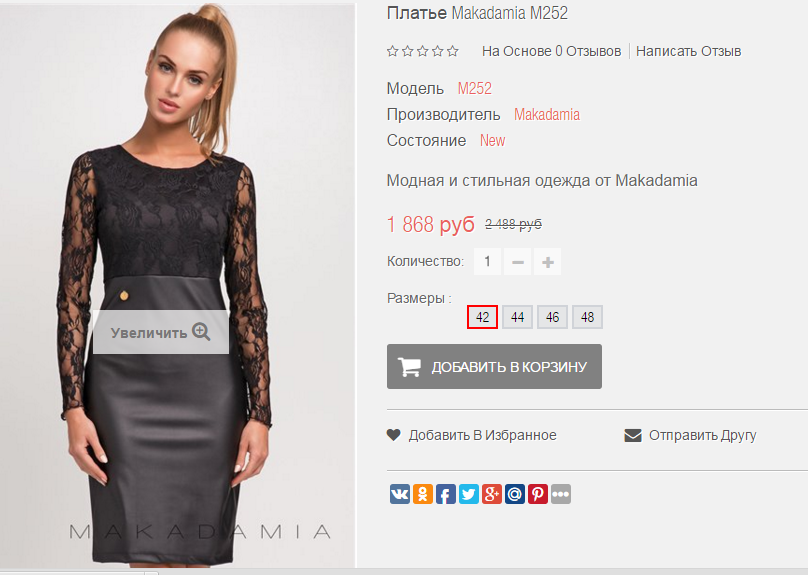Share the dress on VKontakte

point(400,494)
